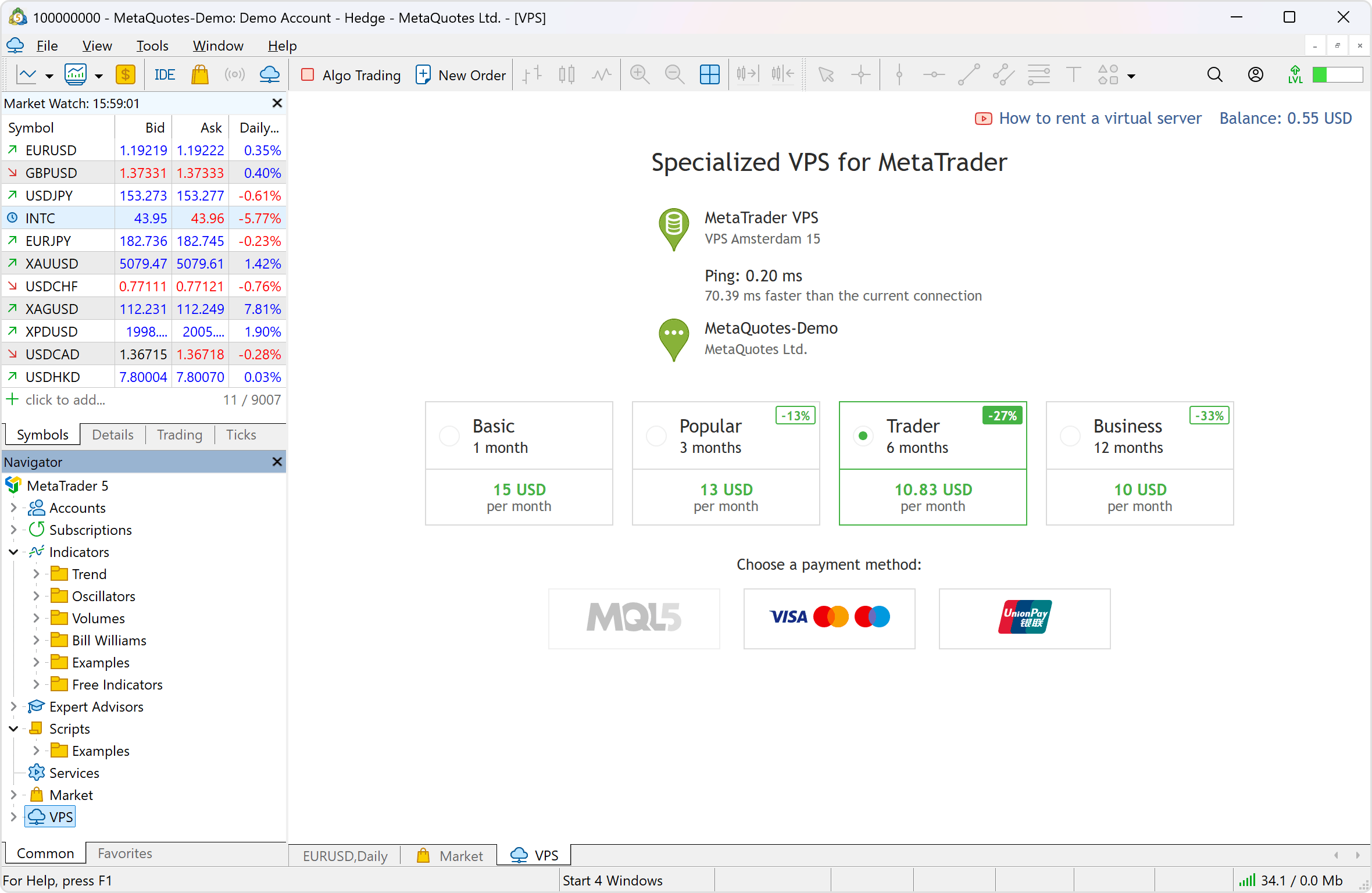Select the Basic 1 month plan radio
Screen dimensions: 1372x893
click(449, 435)
